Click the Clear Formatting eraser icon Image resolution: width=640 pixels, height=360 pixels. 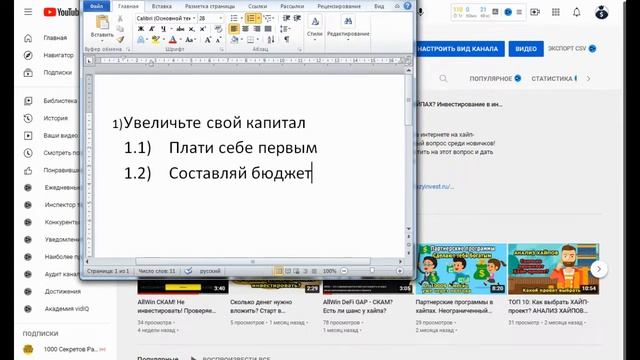click(218, 29)
